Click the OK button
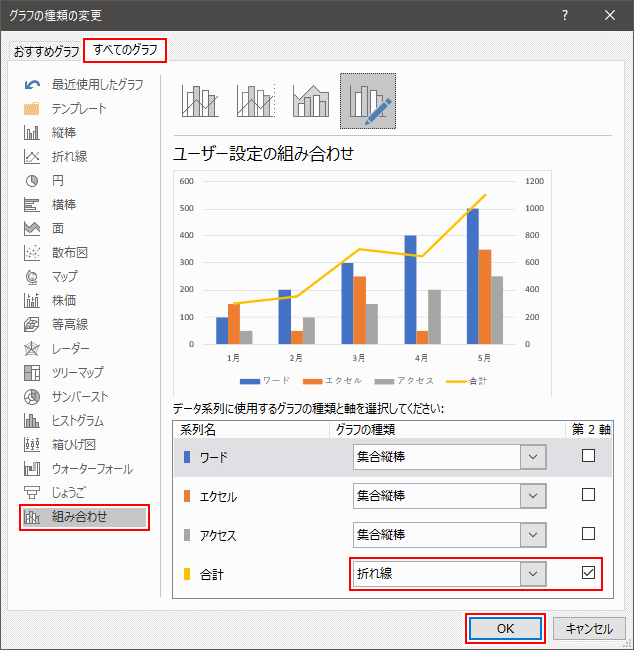The image size is (634, 650). pos(505,629)
